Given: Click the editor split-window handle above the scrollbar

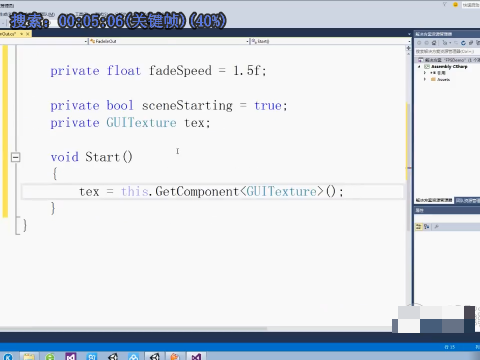Looking at the screenshot, I should (x=409, y=48).
